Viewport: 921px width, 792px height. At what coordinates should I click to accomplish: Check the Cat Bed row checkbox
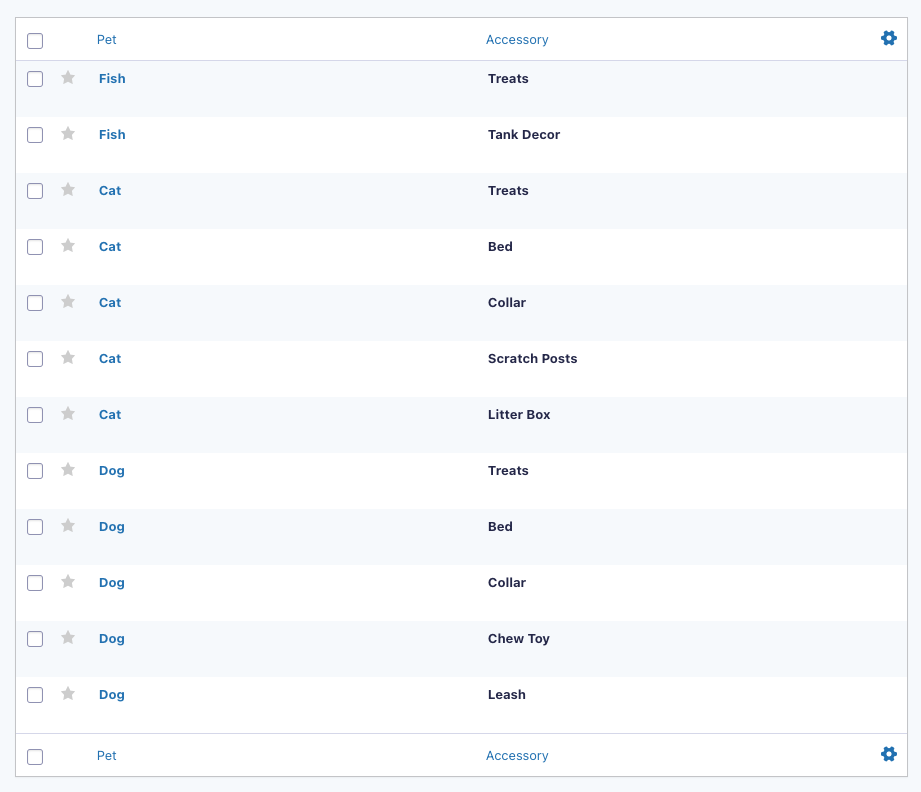coord(35,247)
